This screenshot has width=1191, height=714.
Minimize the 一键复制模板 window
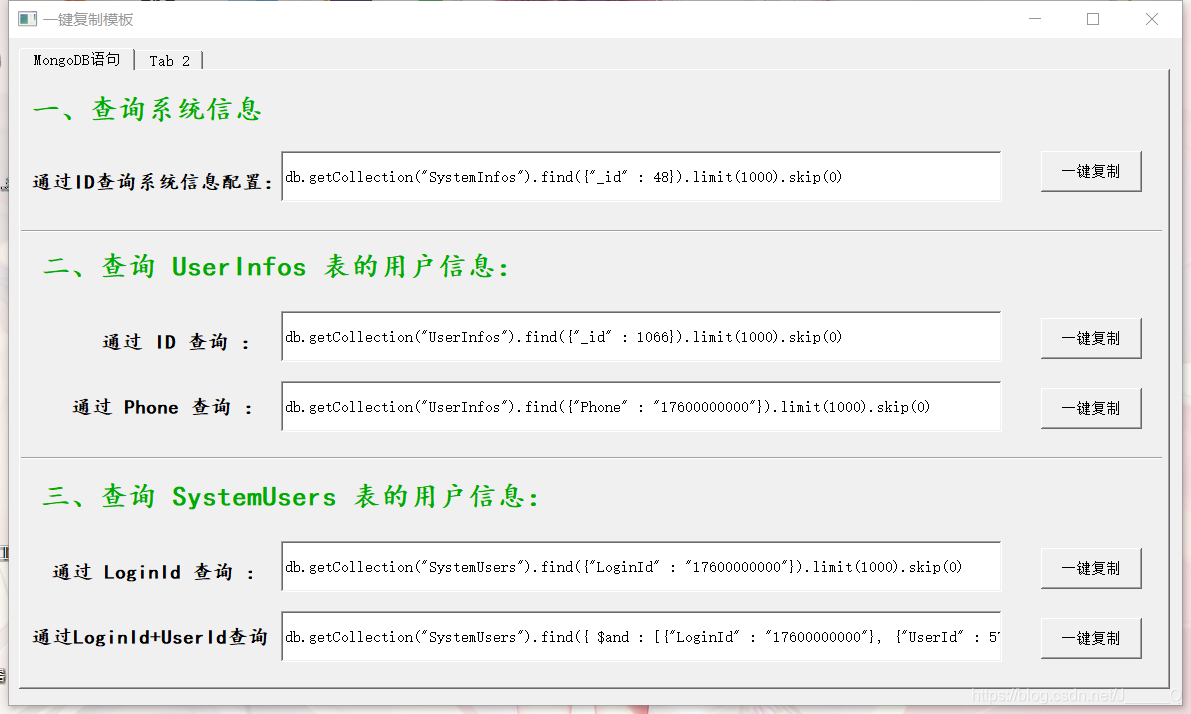1035,18
